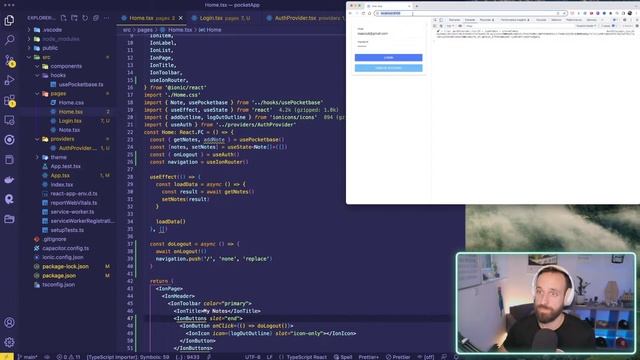Click the Prettier+ status bar item
The width and height of the screenshot is (640, 360).
coord(369,357)
